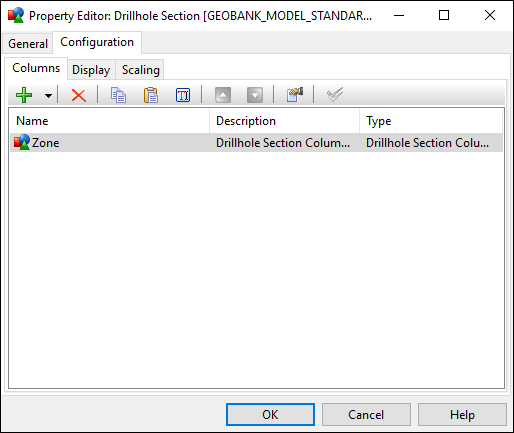Click the Paste clipboard icon

point(151,95)
